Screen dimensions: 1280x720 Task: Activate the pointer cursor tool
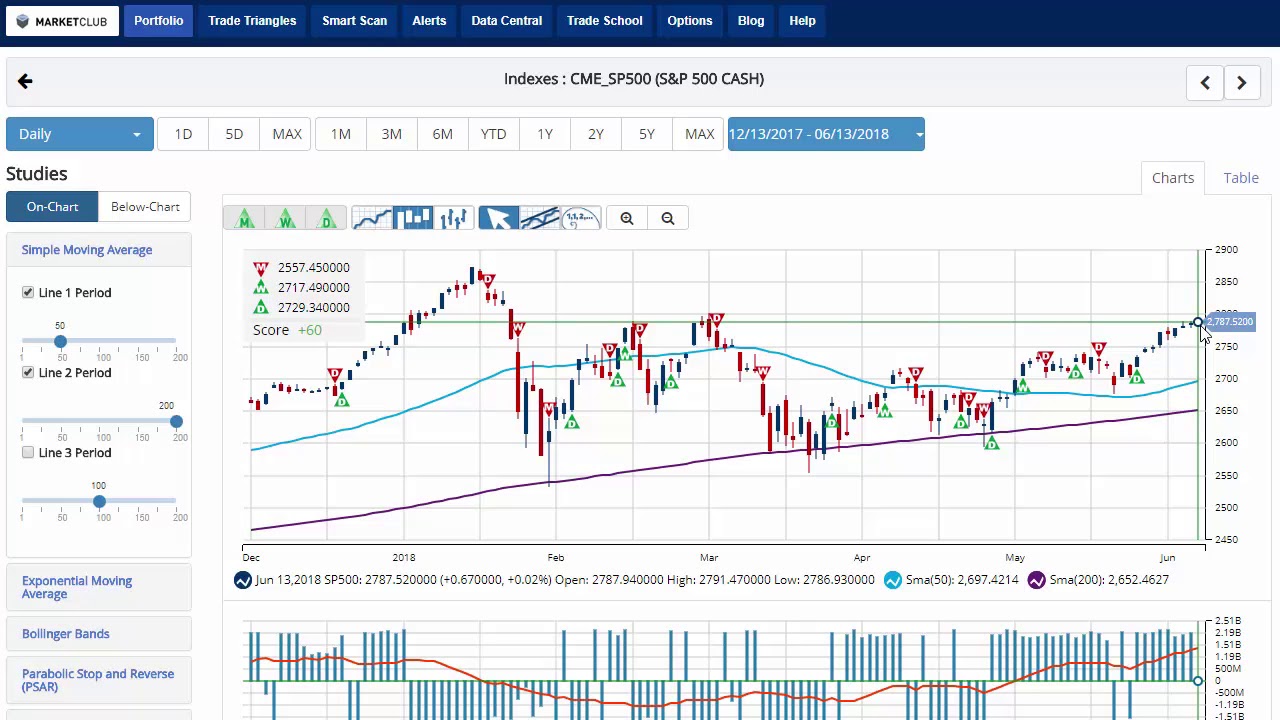tap(498, 218)
